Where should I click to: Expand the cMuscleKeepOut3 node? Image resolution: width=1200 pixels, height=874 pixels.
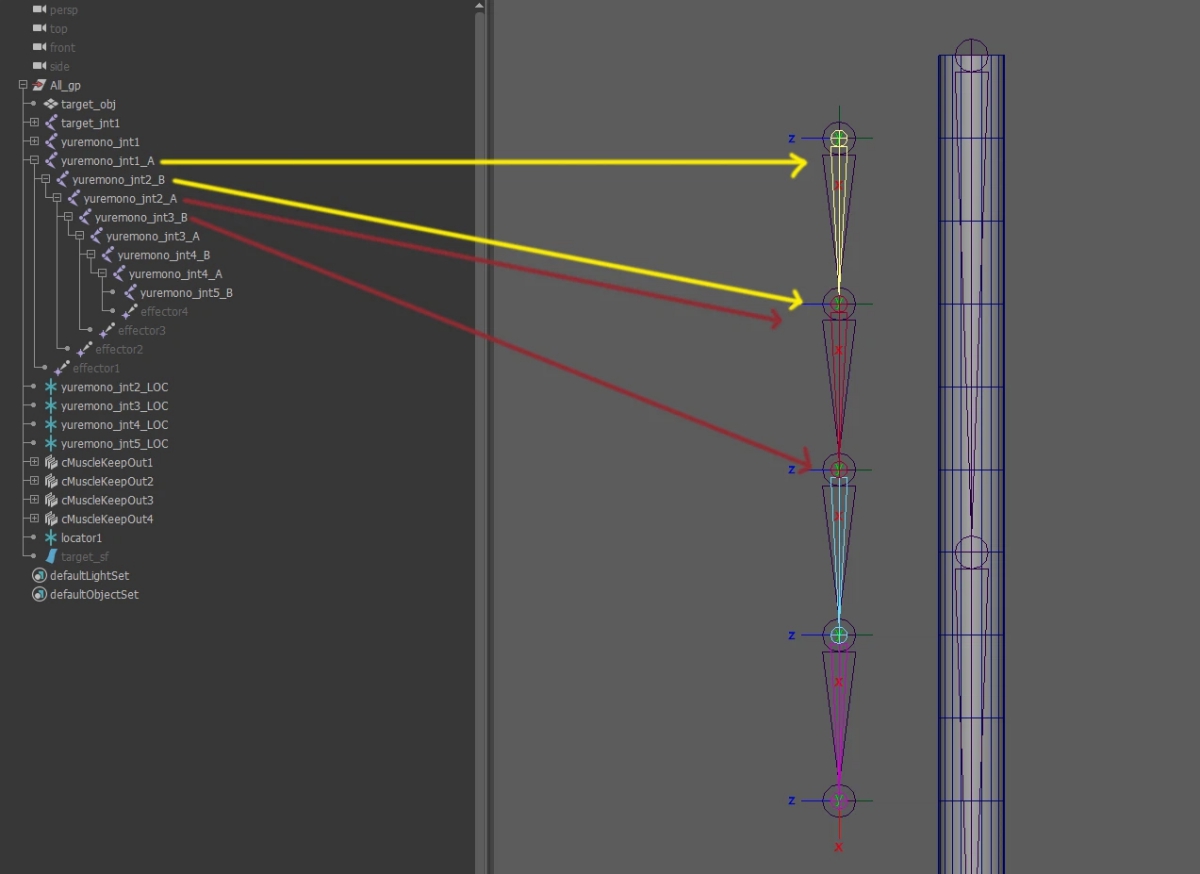[34, 500]
